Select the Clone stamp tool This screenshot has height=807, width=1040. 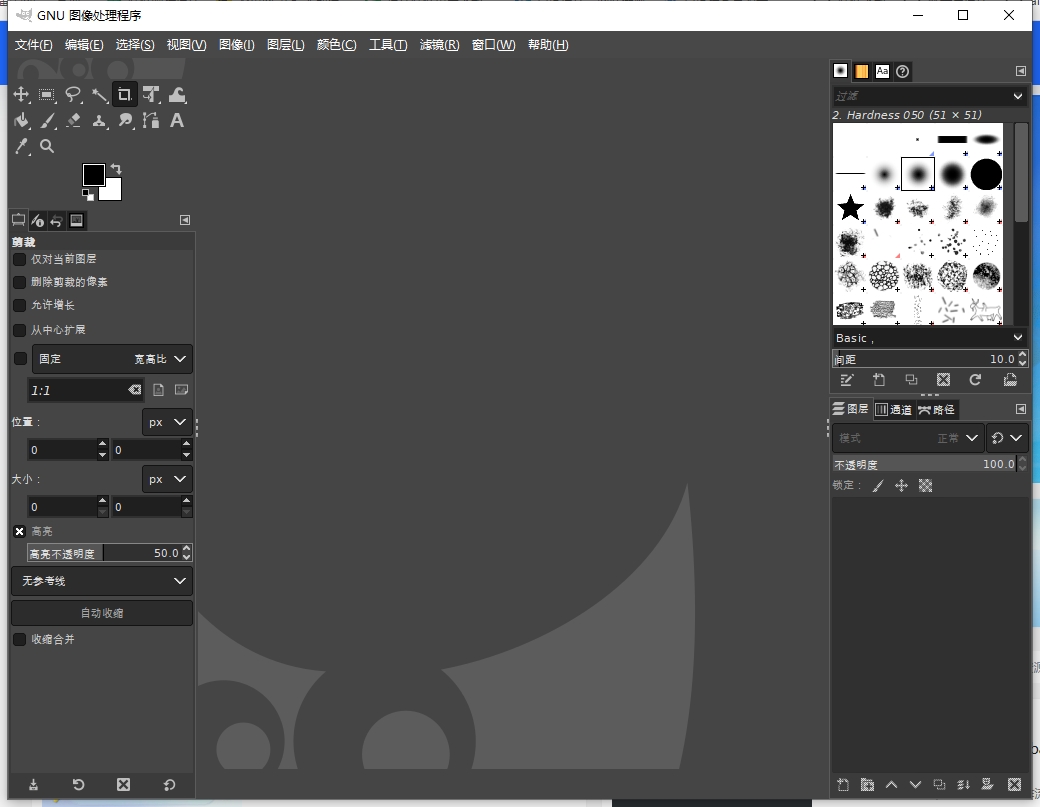point(99,120)
